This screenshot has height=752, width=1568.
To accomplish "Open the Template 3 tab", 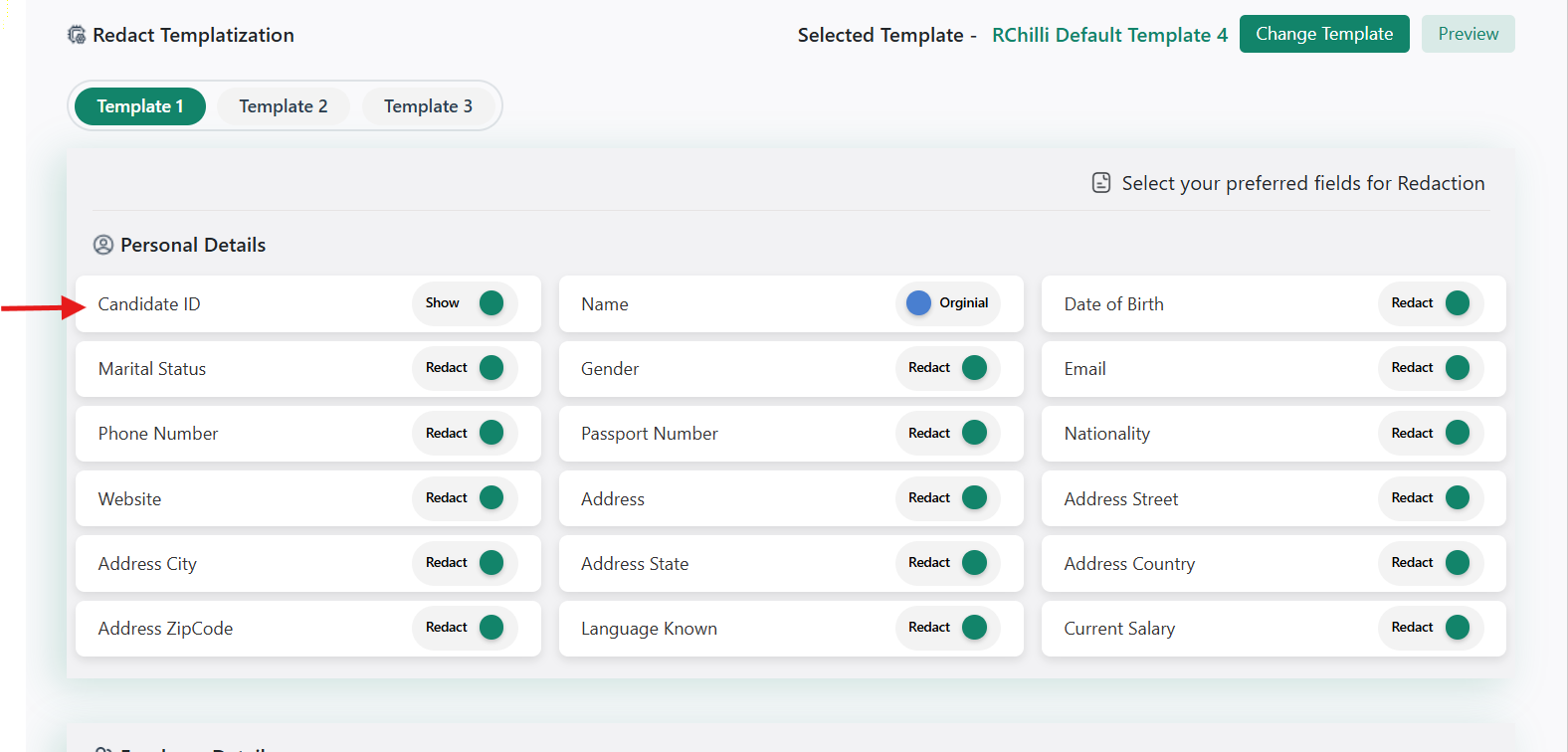I will [428, 106].
